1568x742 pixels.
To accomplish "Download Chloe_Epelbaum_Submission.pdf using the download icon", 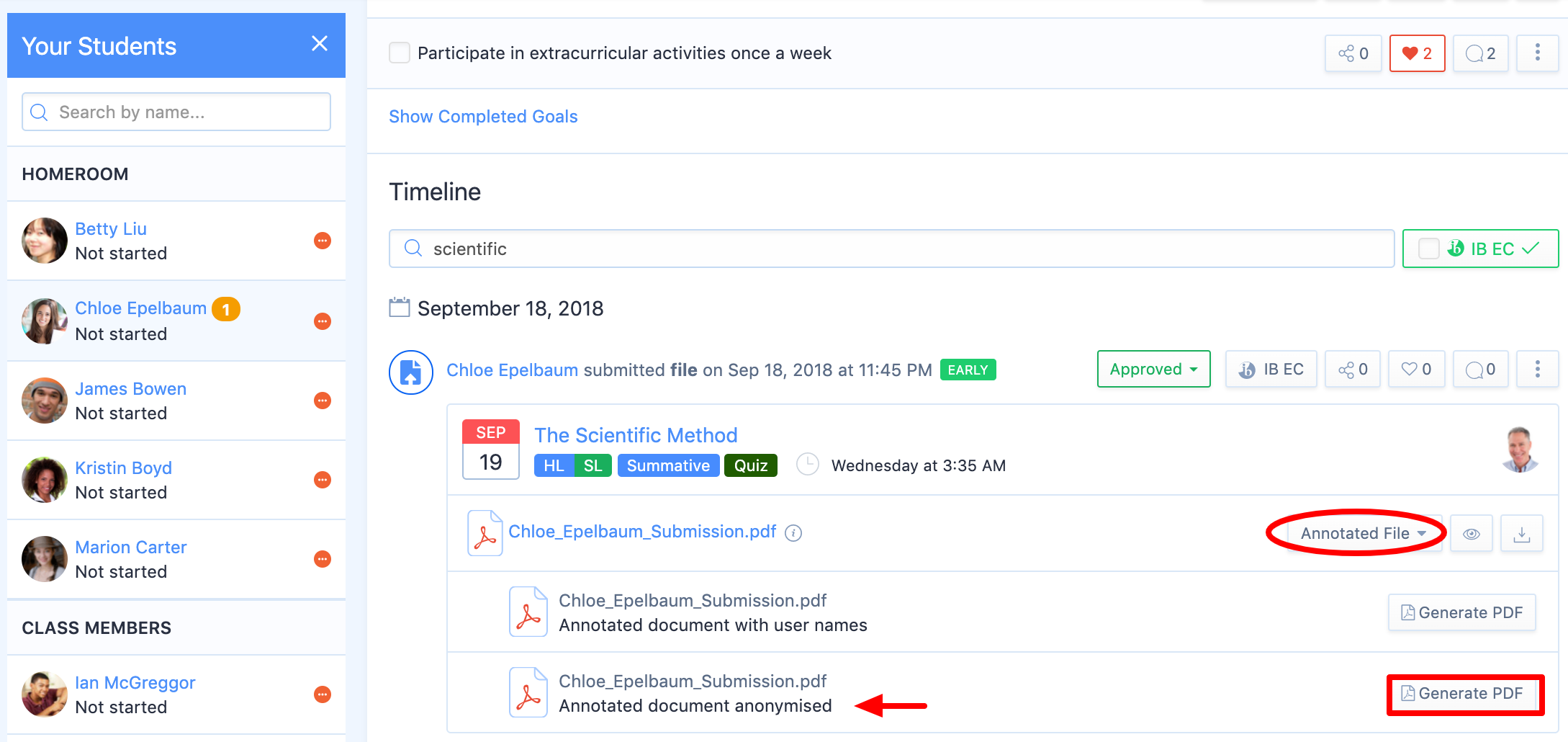I will [1521, 534].
